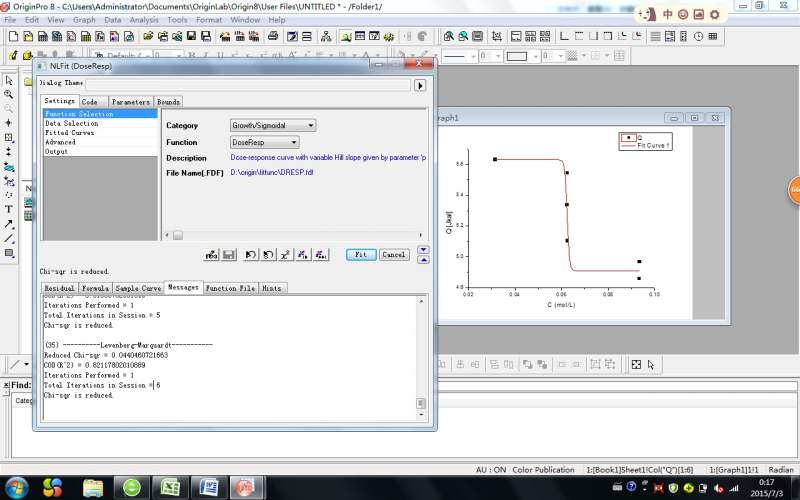Open the Formula tab
This screenshot has height=500, width=800.
(95, 288)
